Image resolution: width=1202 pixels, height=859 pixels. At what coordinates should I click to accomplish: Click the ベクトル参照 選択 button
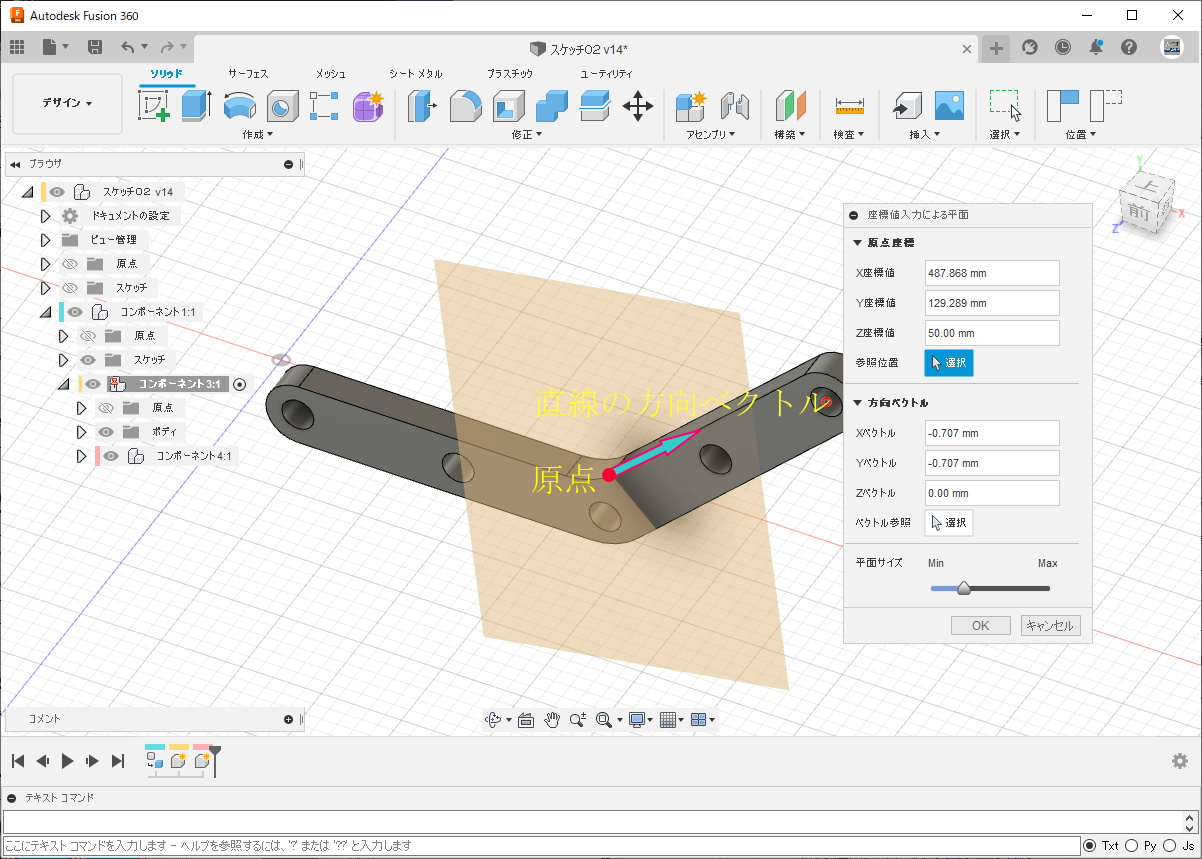coord(949,523)
